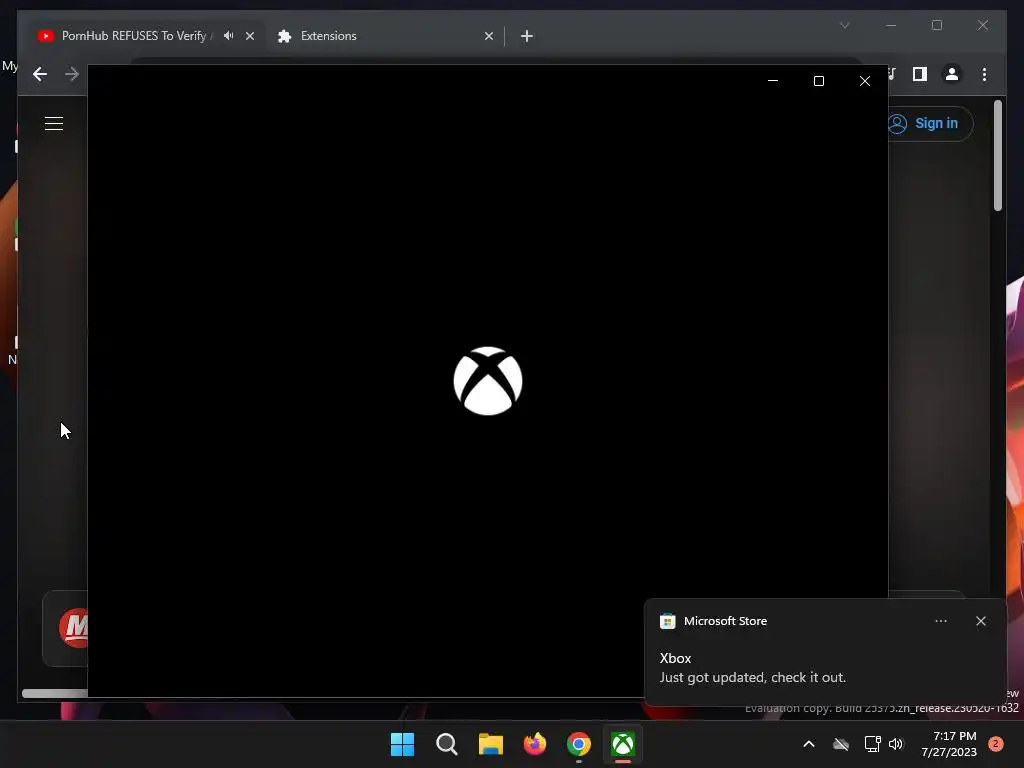Open File Explorer from taskbar
This screenshot has width=1024, height=768.
click(x=490, y=744)
